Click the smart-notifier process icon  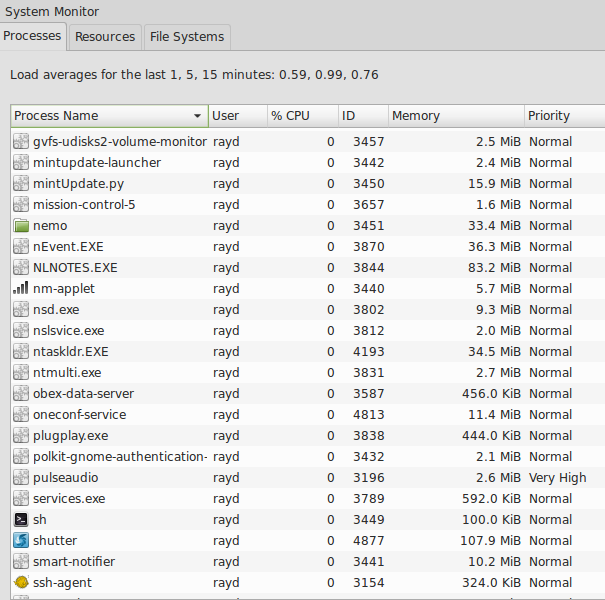pos(21,561)
